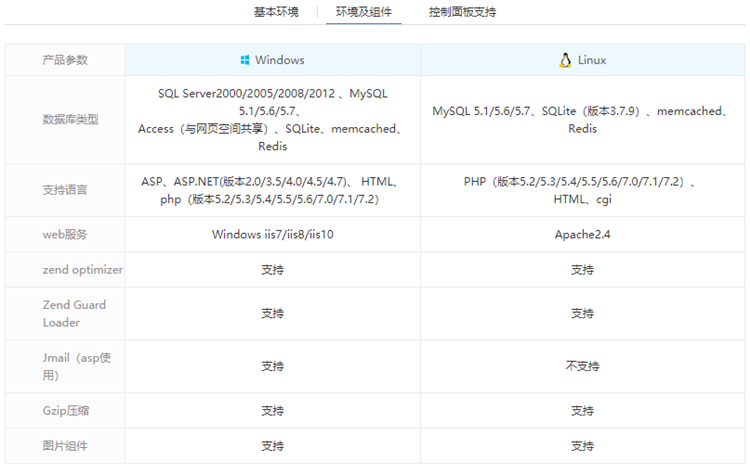Screen dimensions: 750x473
Task: Click the web服务 row label
Action: tap(65, 235)
